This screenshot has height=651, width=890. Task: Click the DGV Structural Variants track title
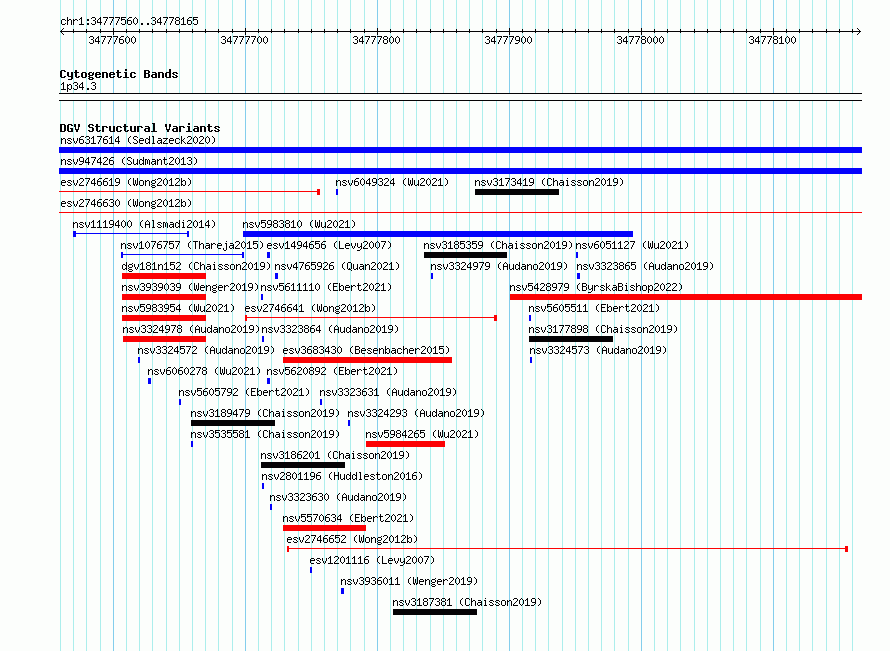tap(140, 128)
